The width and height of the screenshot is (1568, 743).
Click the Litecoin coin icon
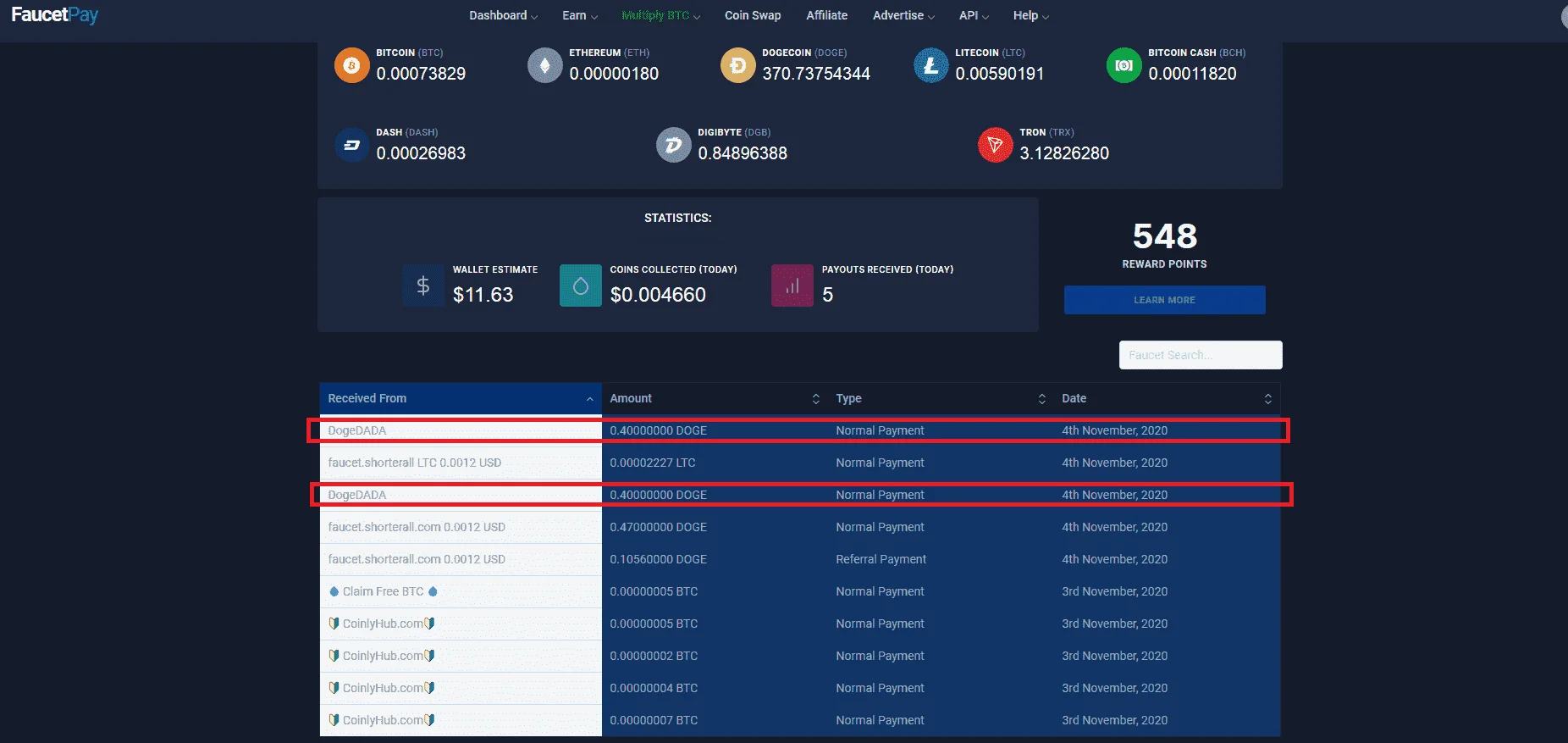click(930, 65)
